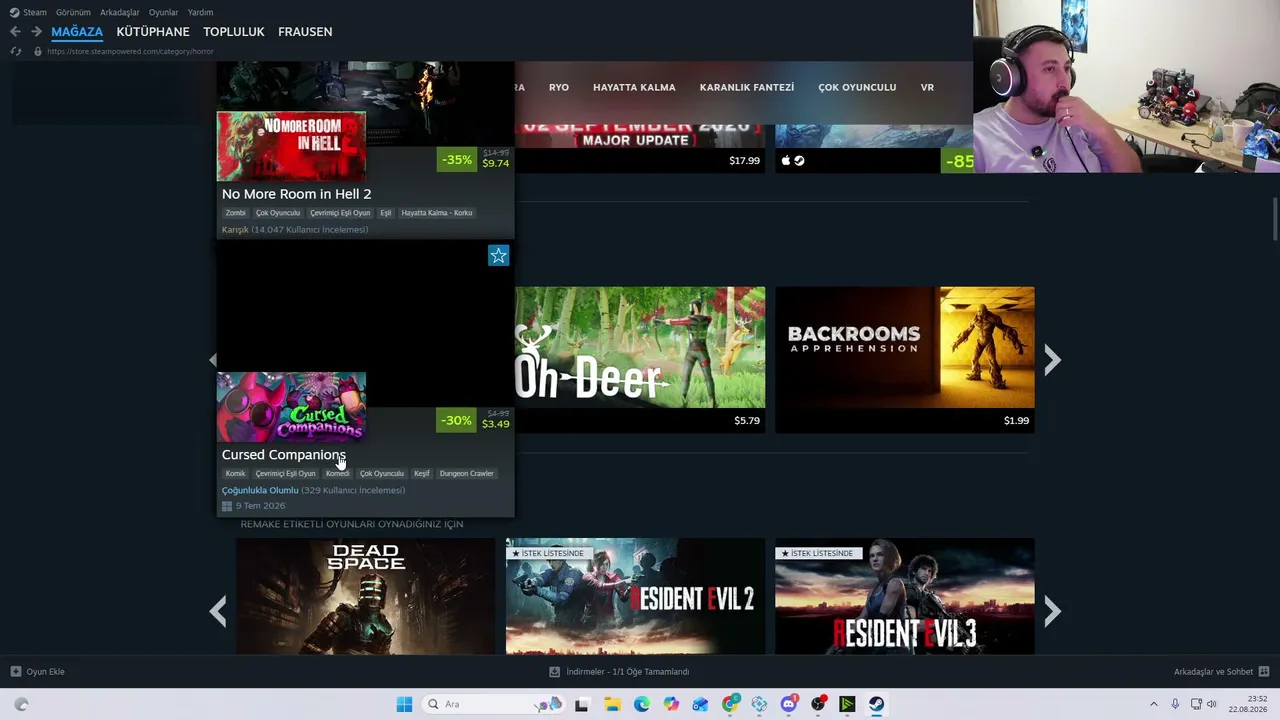This screenshot has height=720, width=1280.
Task: Click the Karışık review summary
Action: pos(235,230)
